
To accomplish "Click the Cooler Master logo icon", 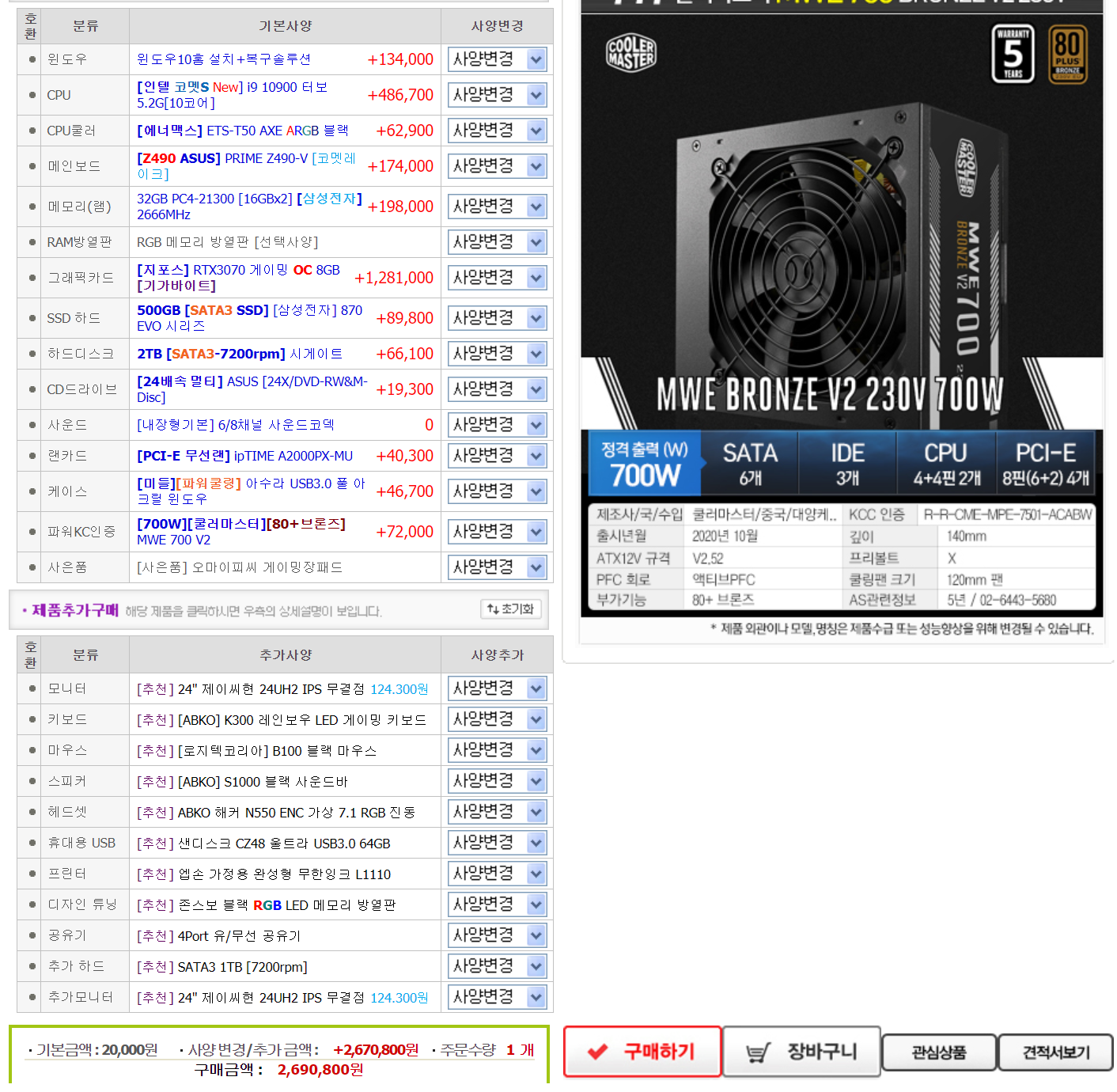I will [x=631, y=53].
